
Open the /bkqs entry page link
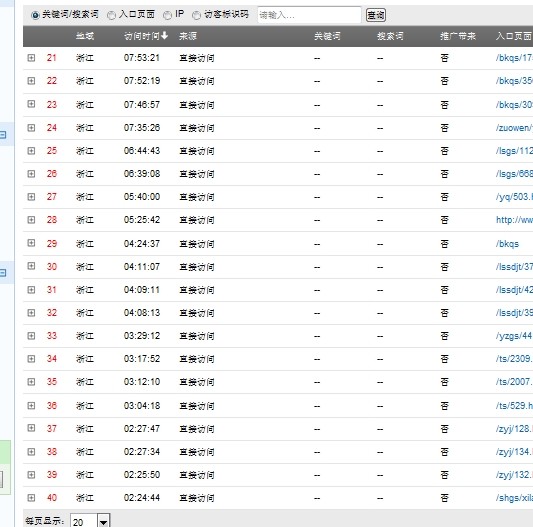coord(507,244)
